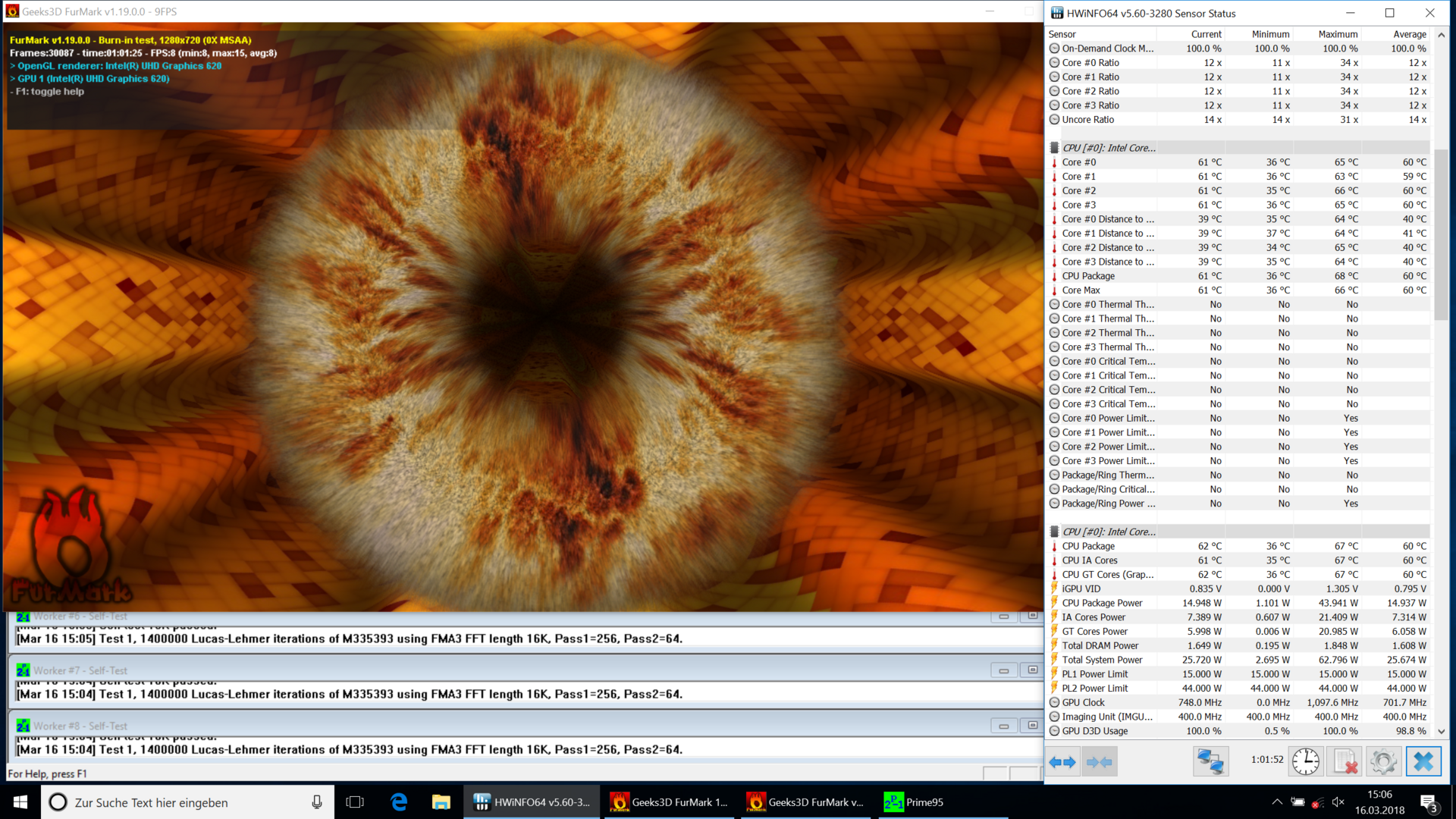This screenshot has height=819, width=1456.
Task: Click the Minimum column header
Action: coord(1270,34)
